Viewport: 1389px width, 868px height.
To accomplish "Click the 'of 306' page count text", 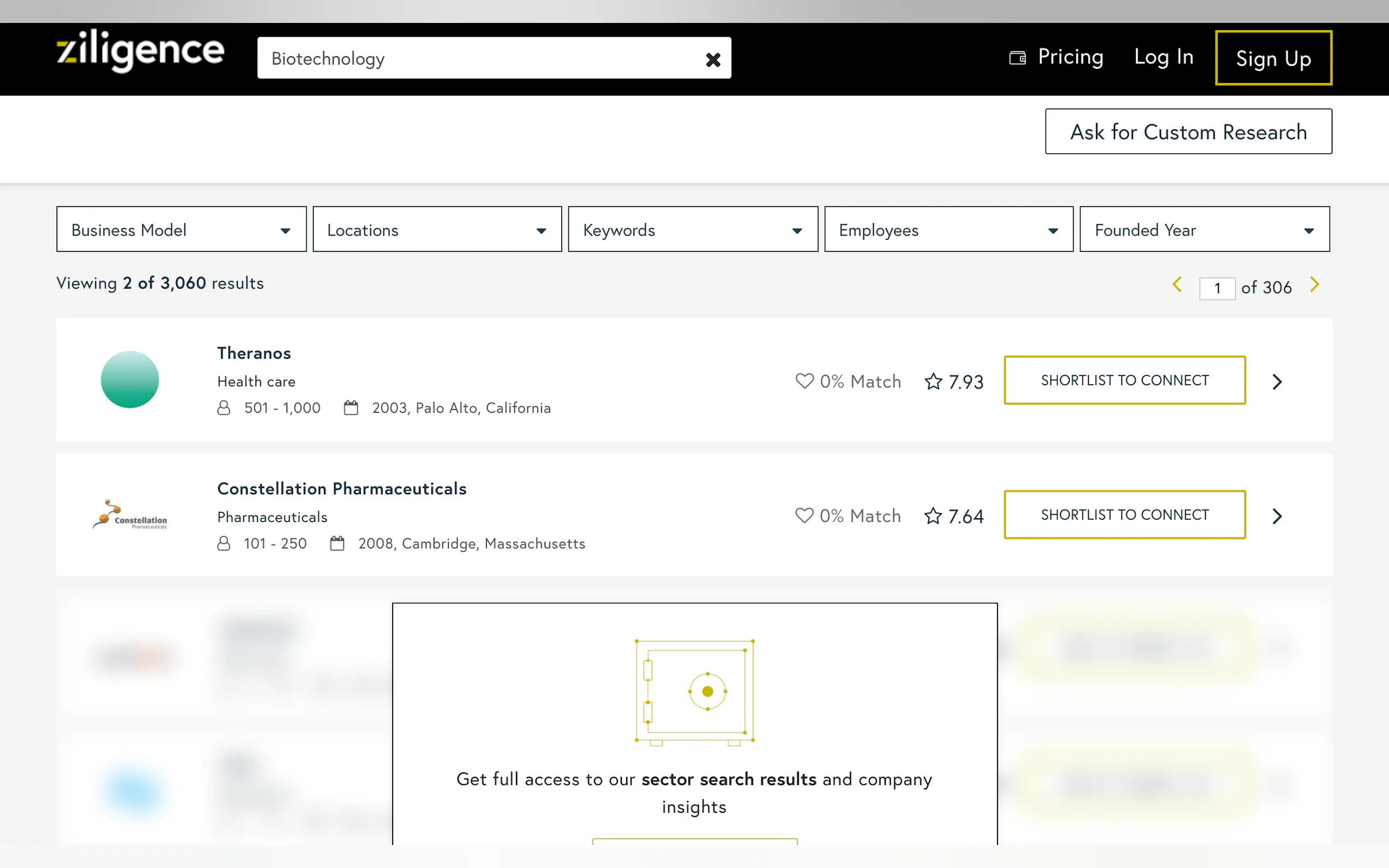I will click(x=1266, y=288).
